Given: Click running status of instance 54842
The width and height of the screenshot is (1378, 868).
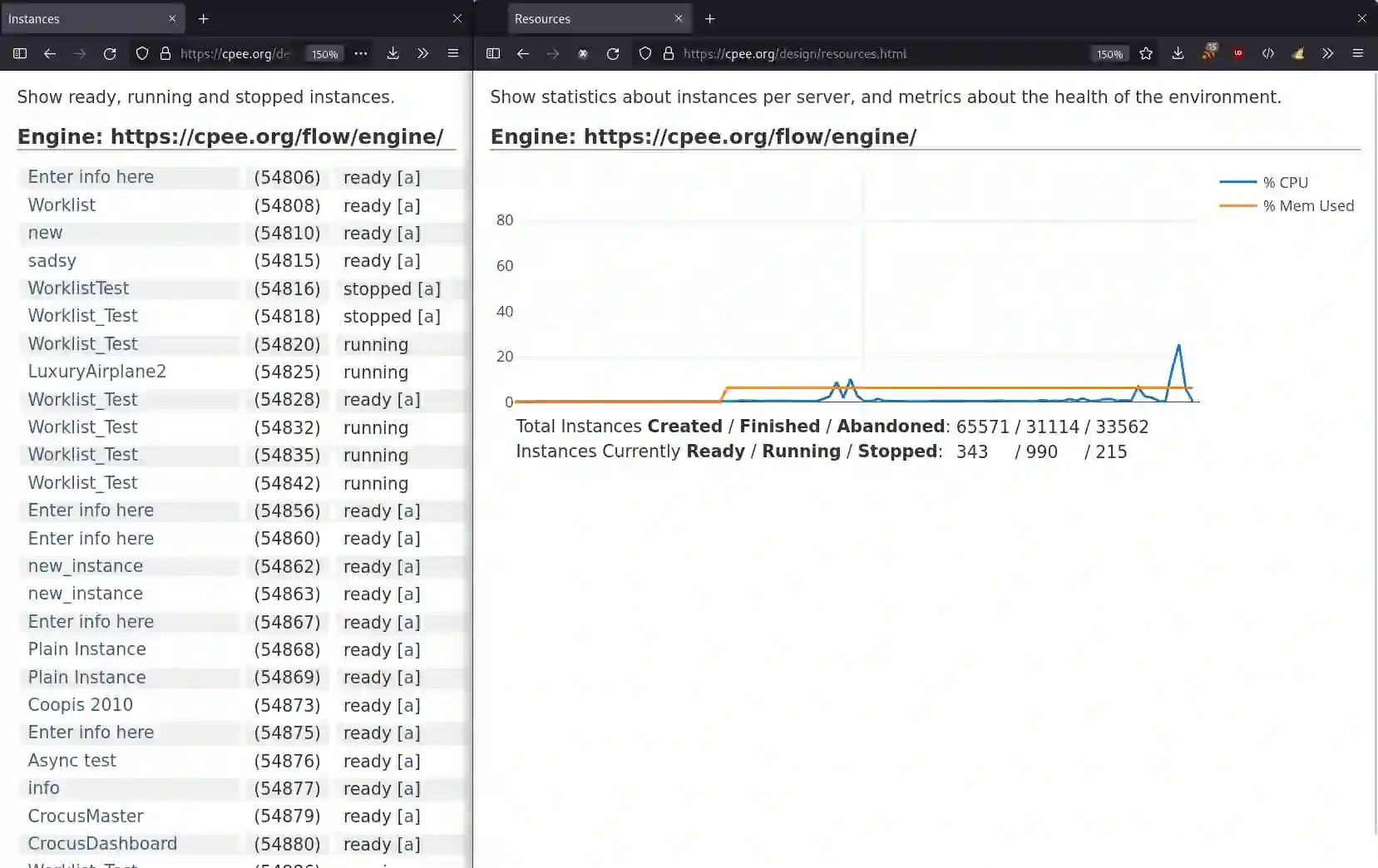Looking at the screenshot, I should [x=376, y=483].
